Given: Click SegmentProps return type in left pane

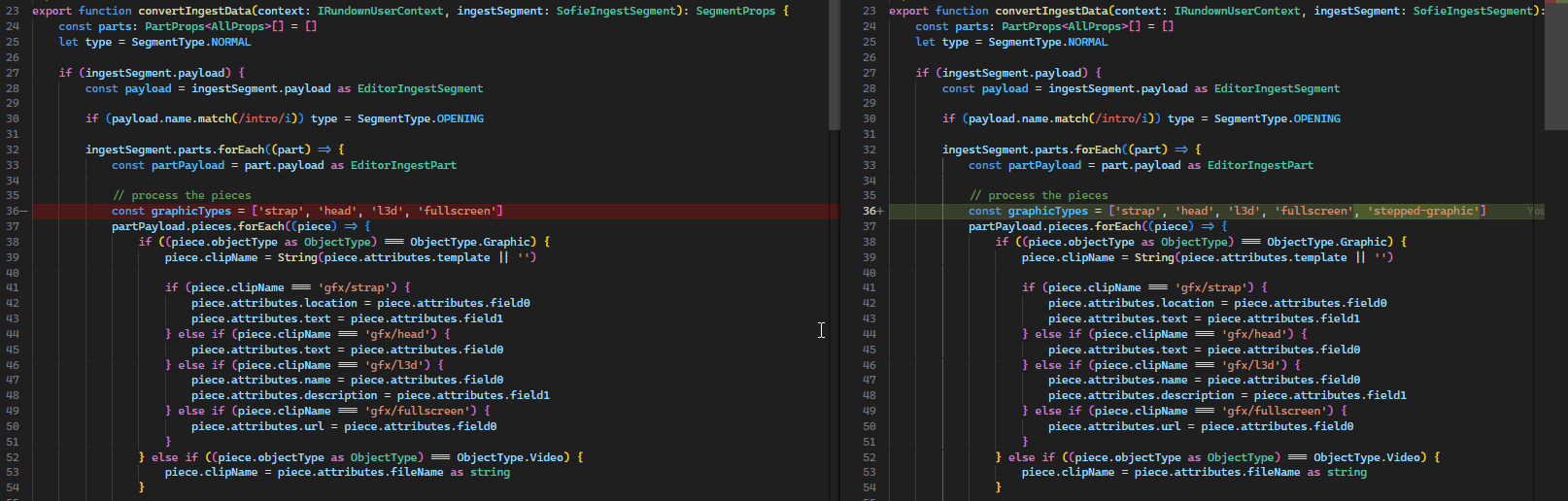Looking at the screenshot, I should 735,11.
